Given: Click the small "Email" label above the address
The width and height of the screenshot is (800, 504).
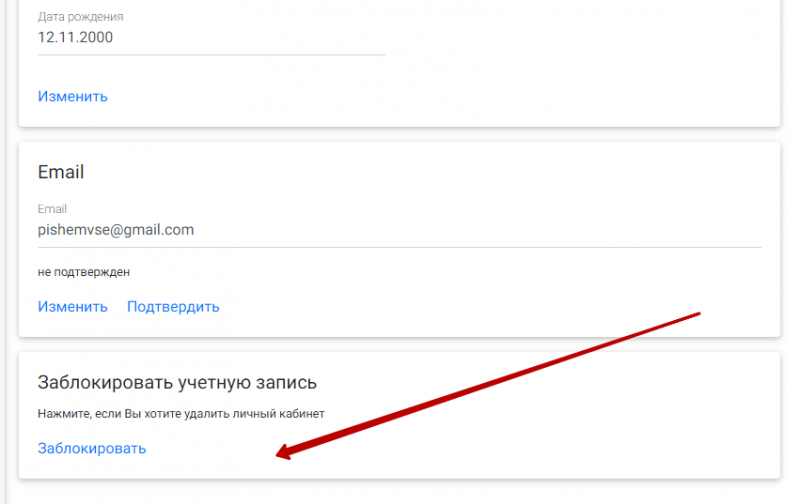Looking at the screenshot, I should point(52,209).
